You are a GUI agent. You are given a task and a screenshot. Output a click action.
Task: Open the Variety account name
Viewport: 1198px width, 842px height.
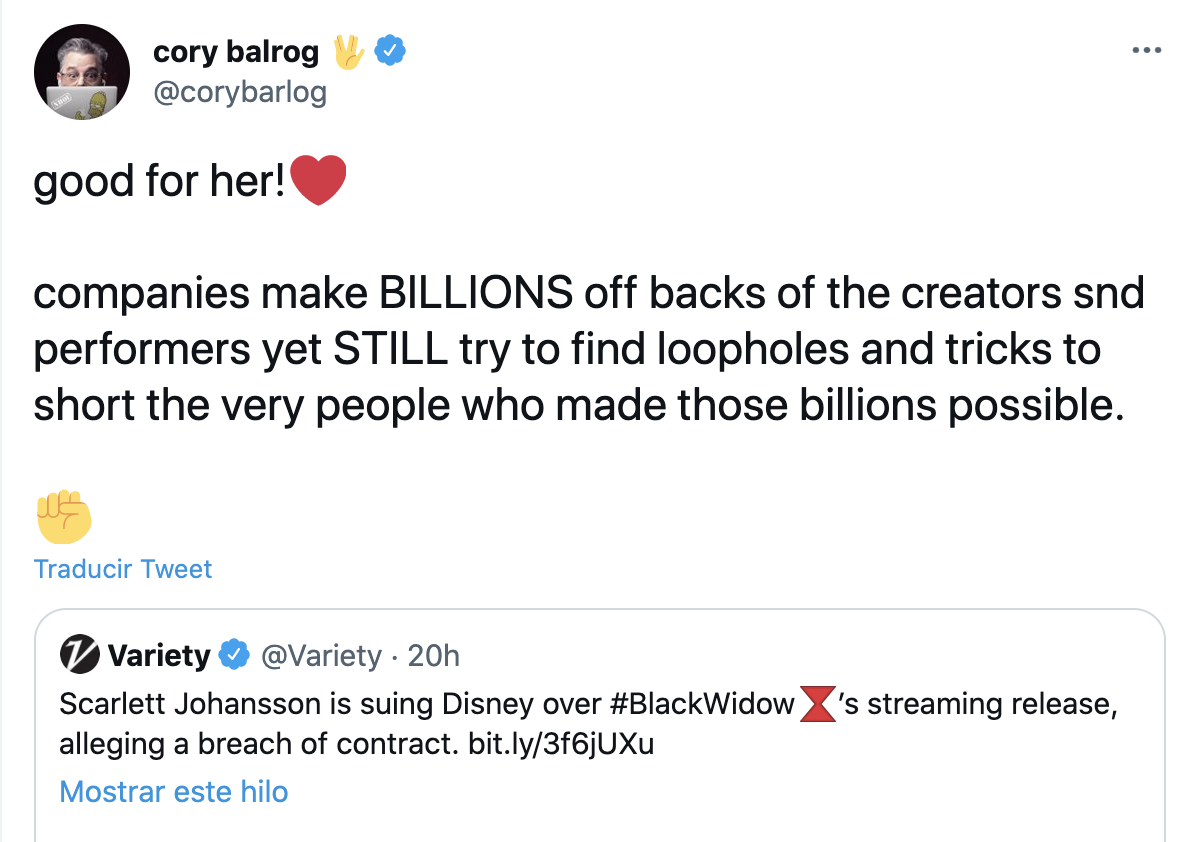point(158,656)
